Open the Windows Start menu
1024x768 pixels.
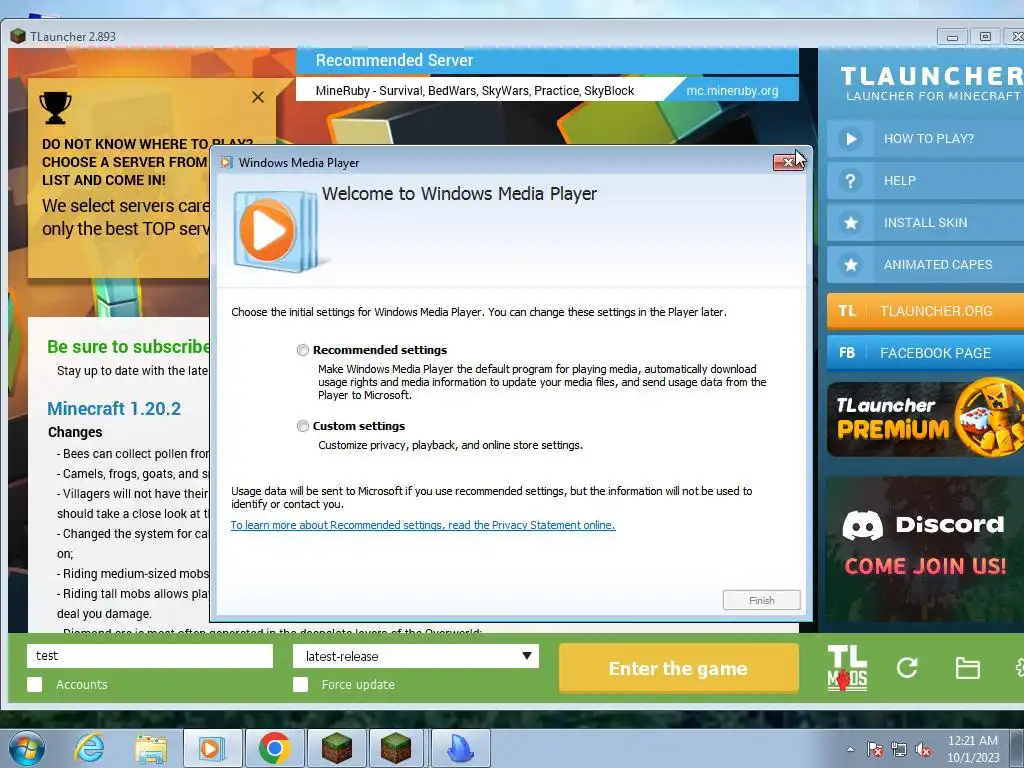(27, 748)
